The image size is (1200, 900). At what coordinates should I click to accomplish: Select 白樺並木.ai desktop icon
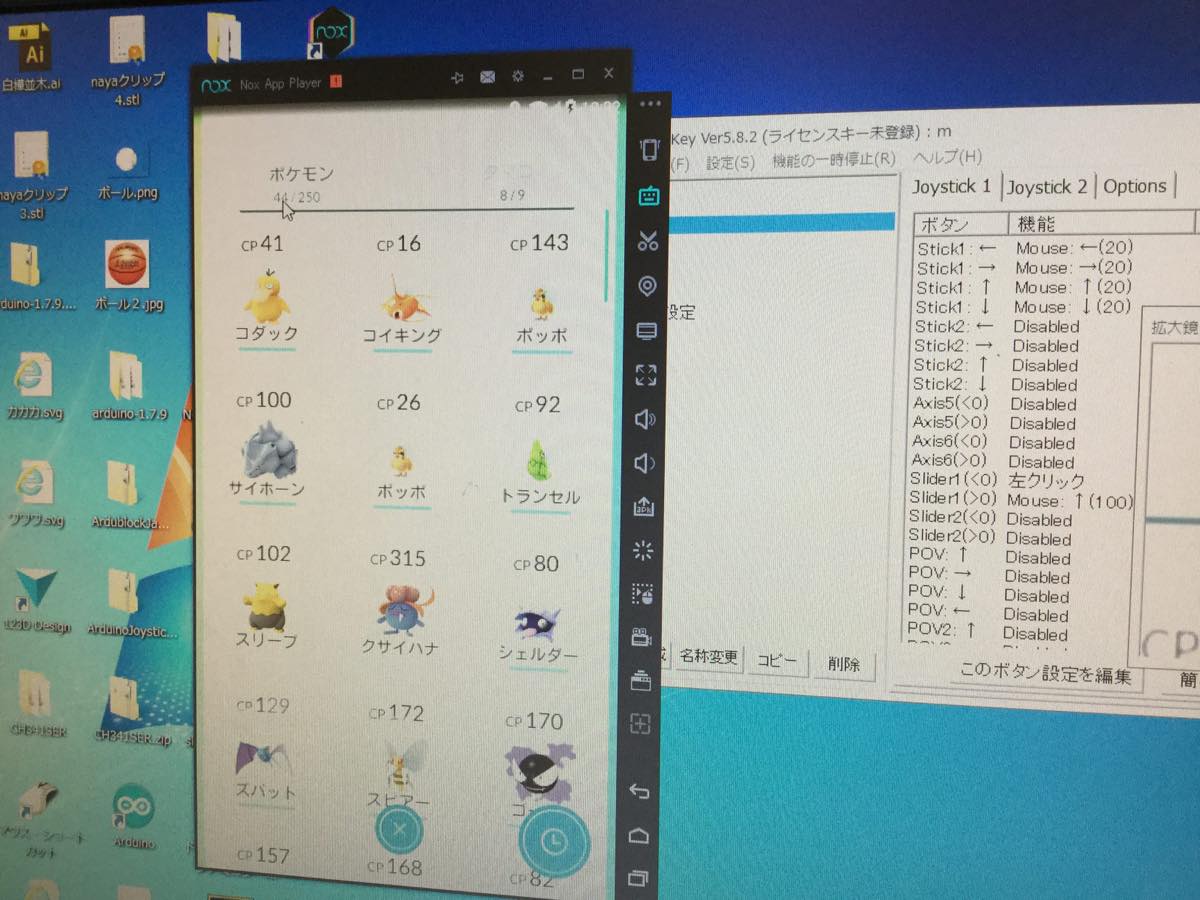pos(32,57)
